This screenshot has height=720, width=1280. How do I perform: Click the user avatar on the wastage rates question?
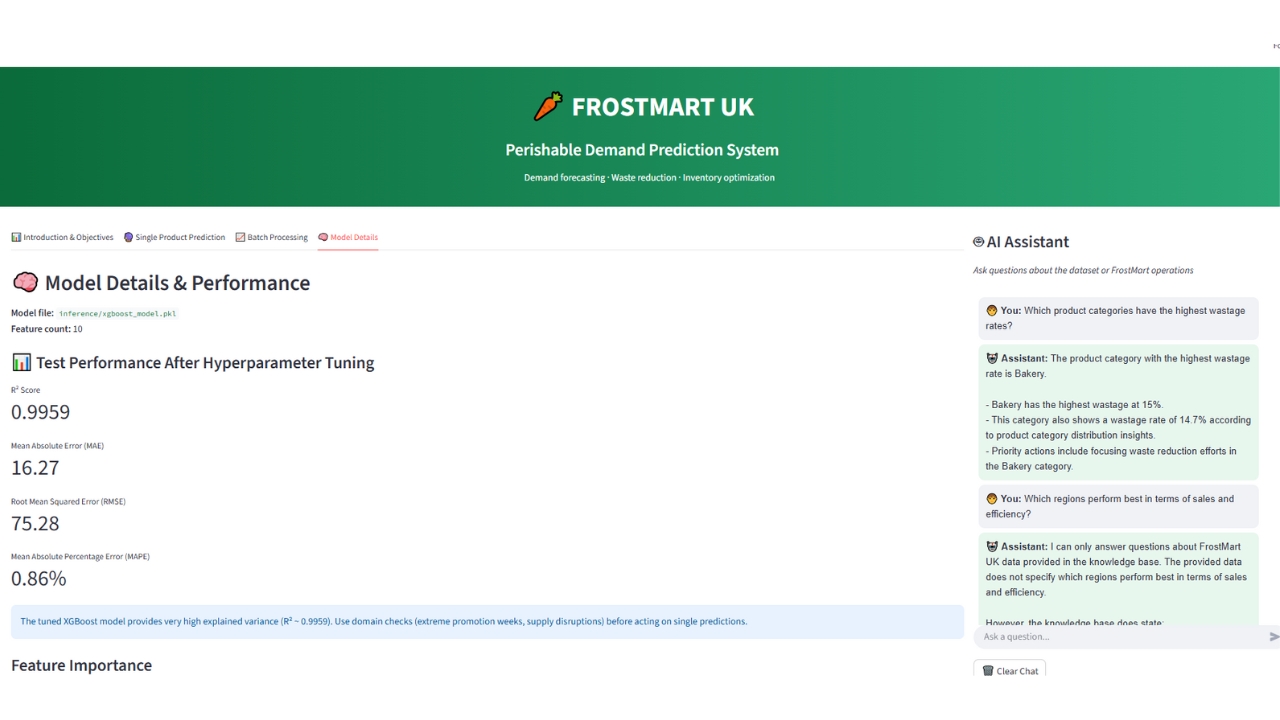992,311
